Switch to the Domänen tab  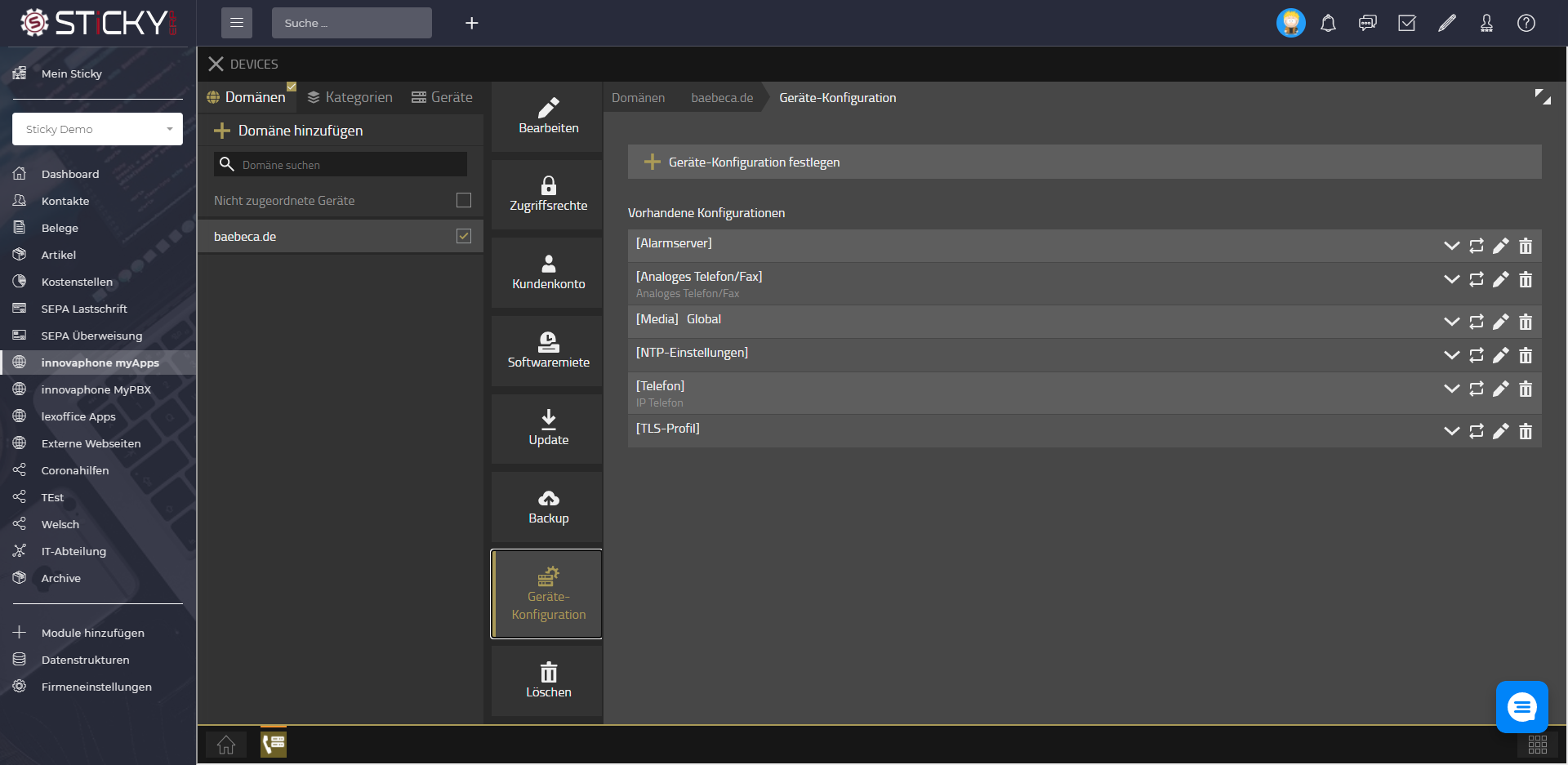pos(246,97)
